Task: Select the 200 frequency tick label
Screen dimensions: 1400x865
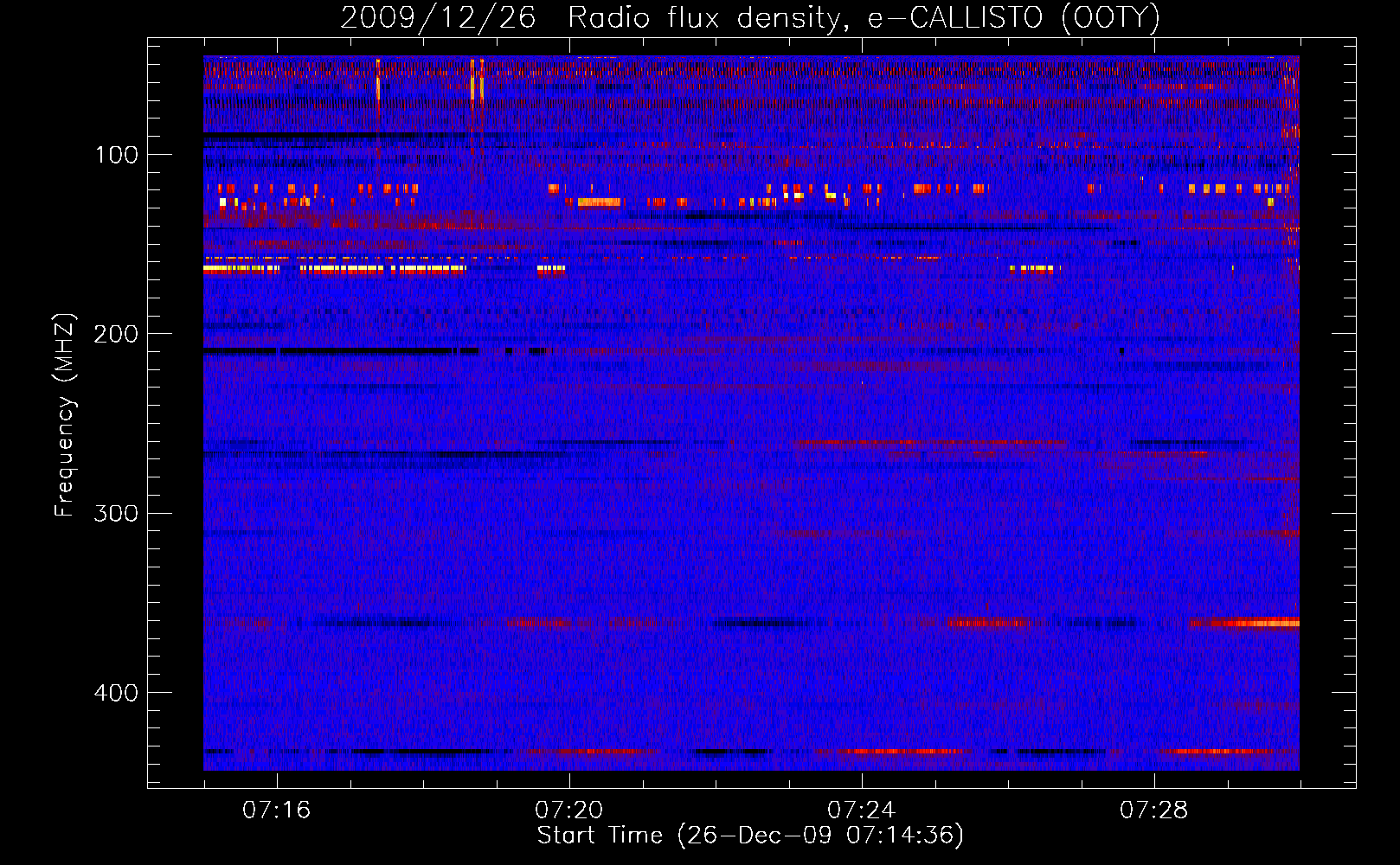Action: [x=116, y=334]
